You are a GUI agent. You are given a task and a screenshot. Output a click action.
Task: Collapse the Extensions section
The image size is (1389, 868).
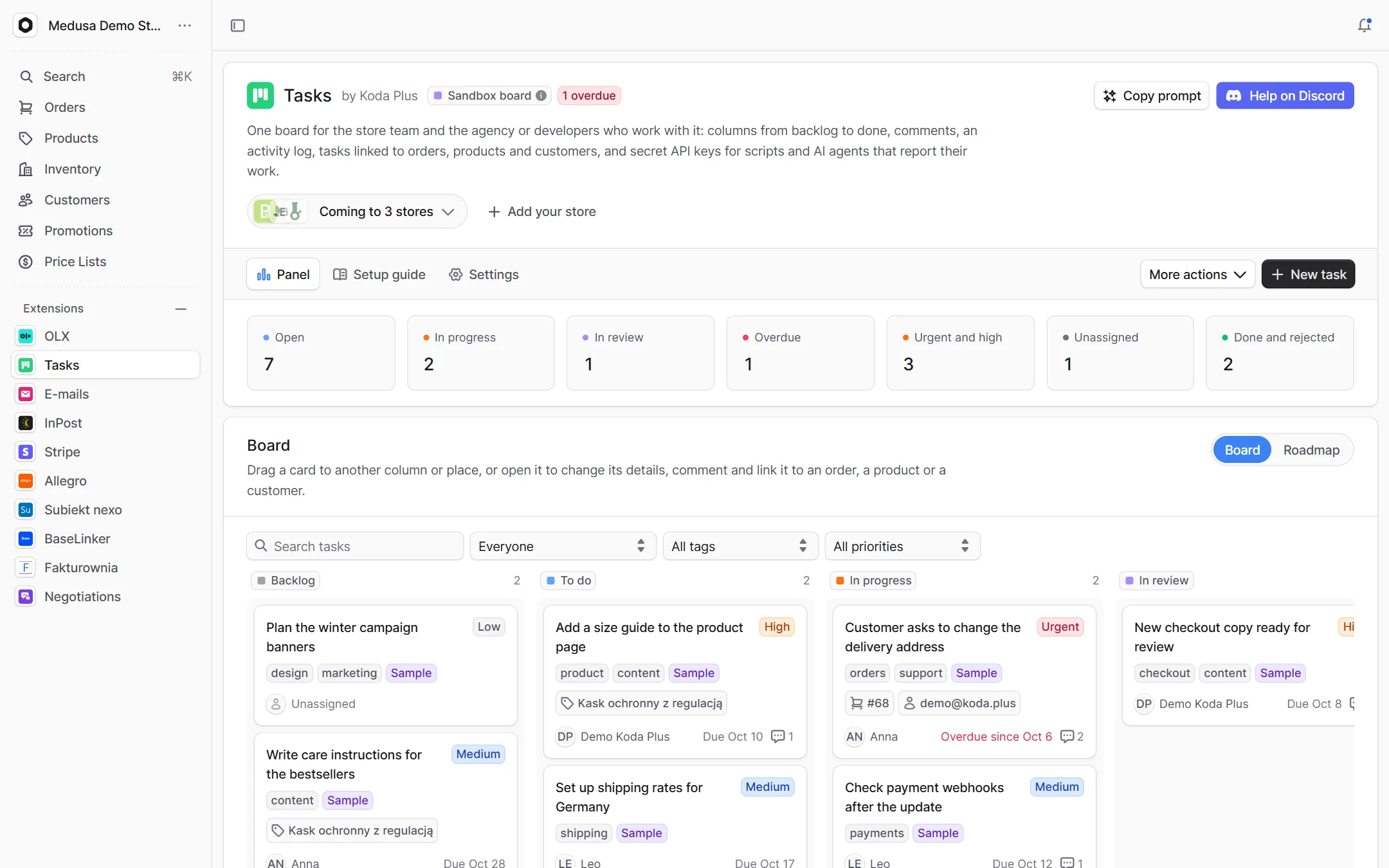point(181,309)
